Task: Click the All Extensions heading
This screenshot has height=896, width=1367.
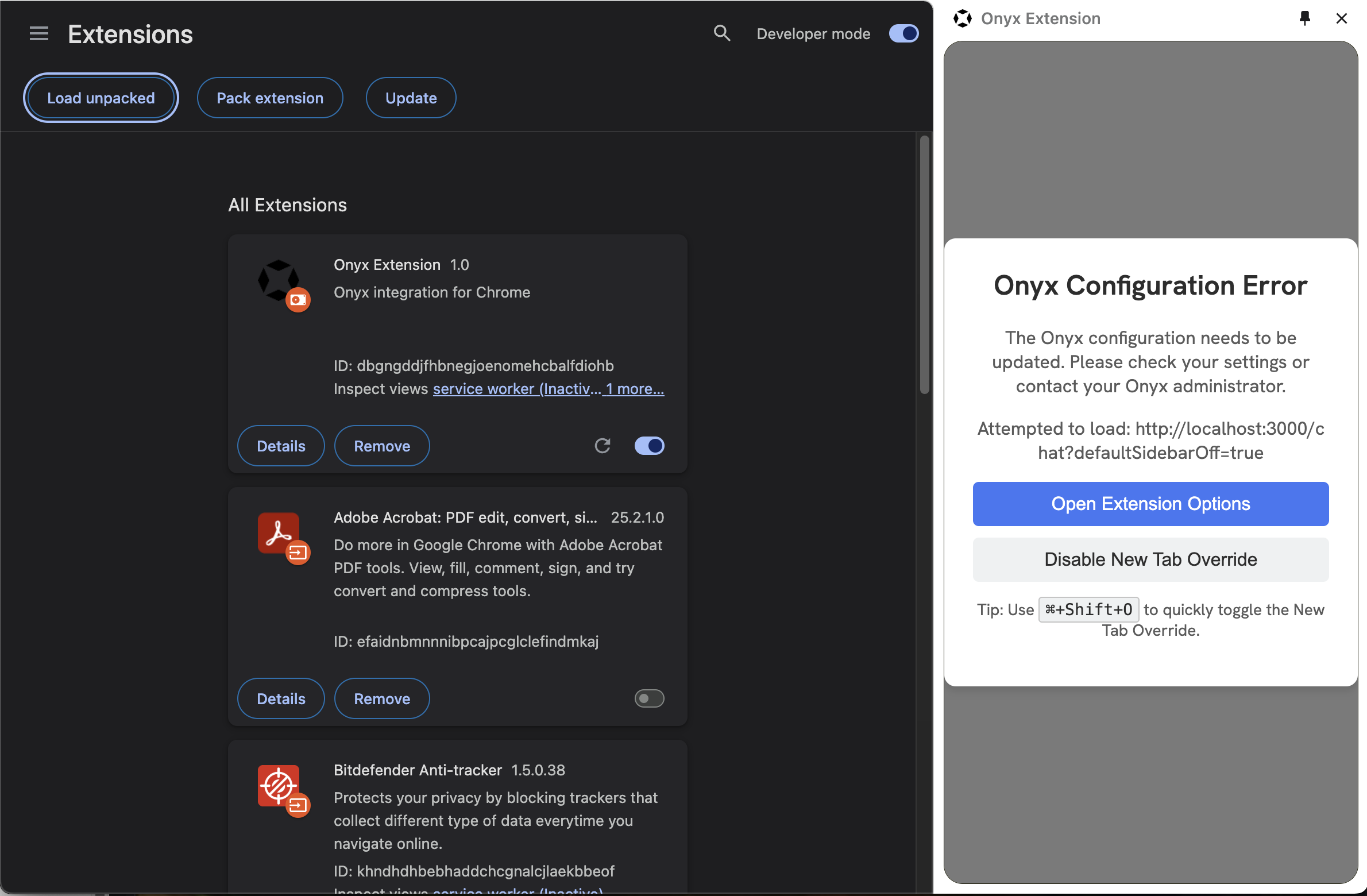Action: pyautogui.click(x=287, y=205)
